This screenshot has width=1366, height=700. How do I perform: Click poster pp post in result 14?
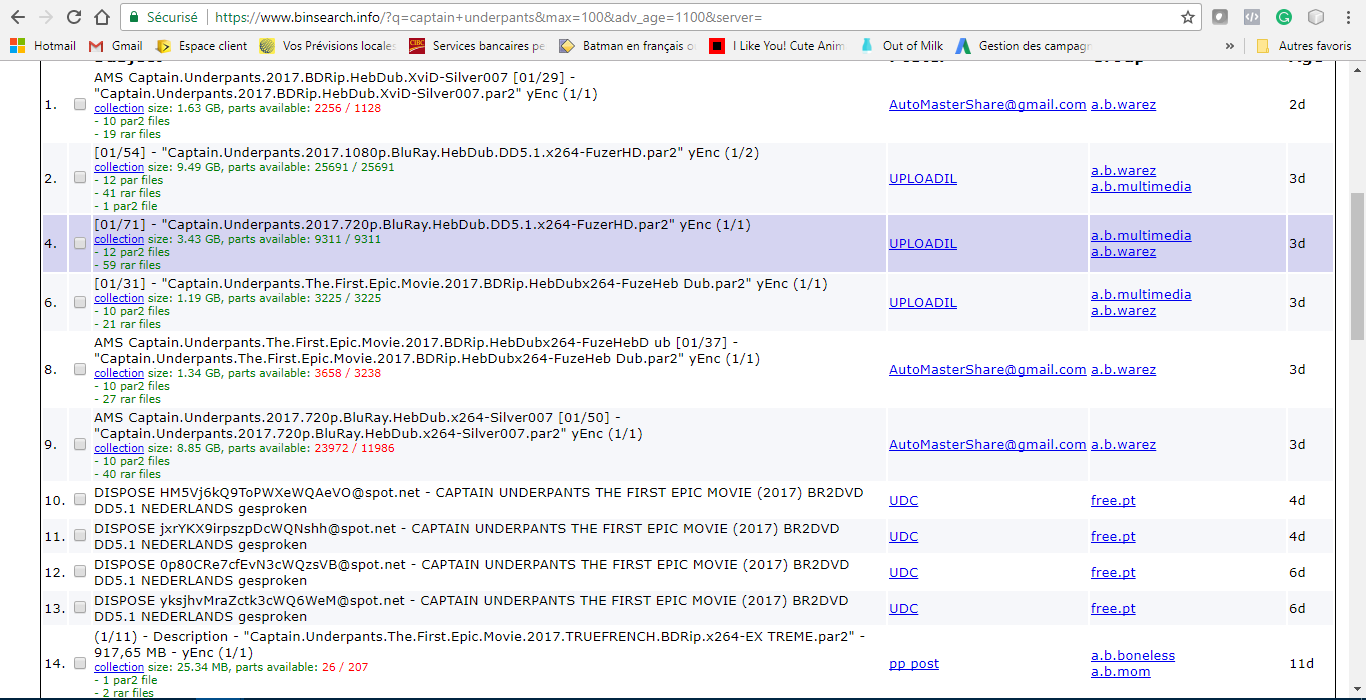point(914,663)
